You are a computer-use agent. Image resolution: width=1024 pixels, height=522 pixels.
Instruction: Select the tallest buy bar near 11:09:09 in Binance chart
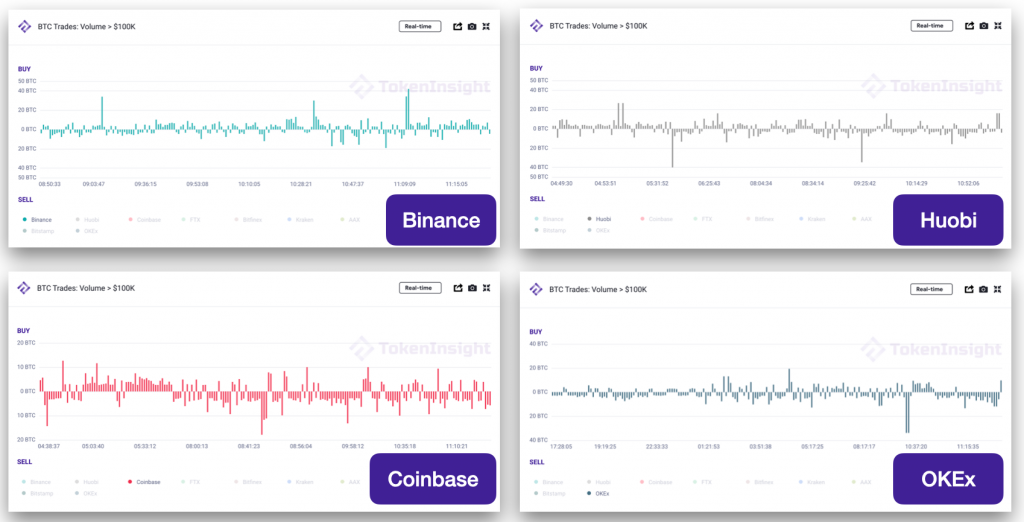point(408,109)
